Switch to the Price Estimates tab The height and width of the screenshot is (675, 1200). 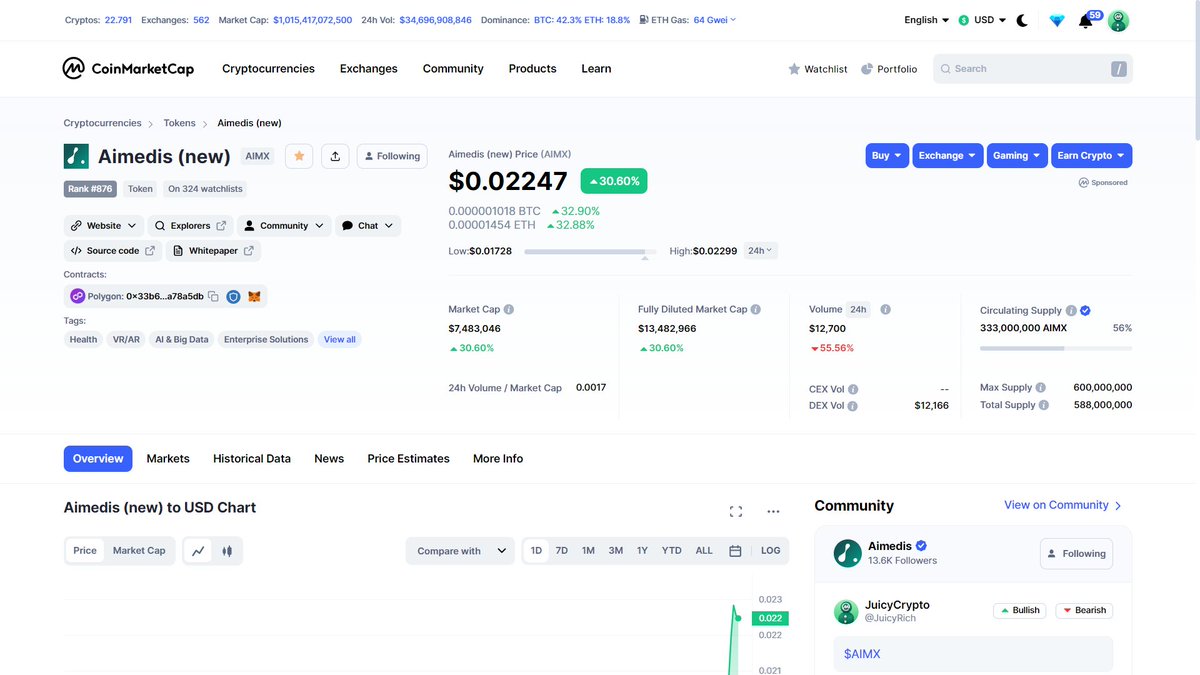[x=408, y=459]
